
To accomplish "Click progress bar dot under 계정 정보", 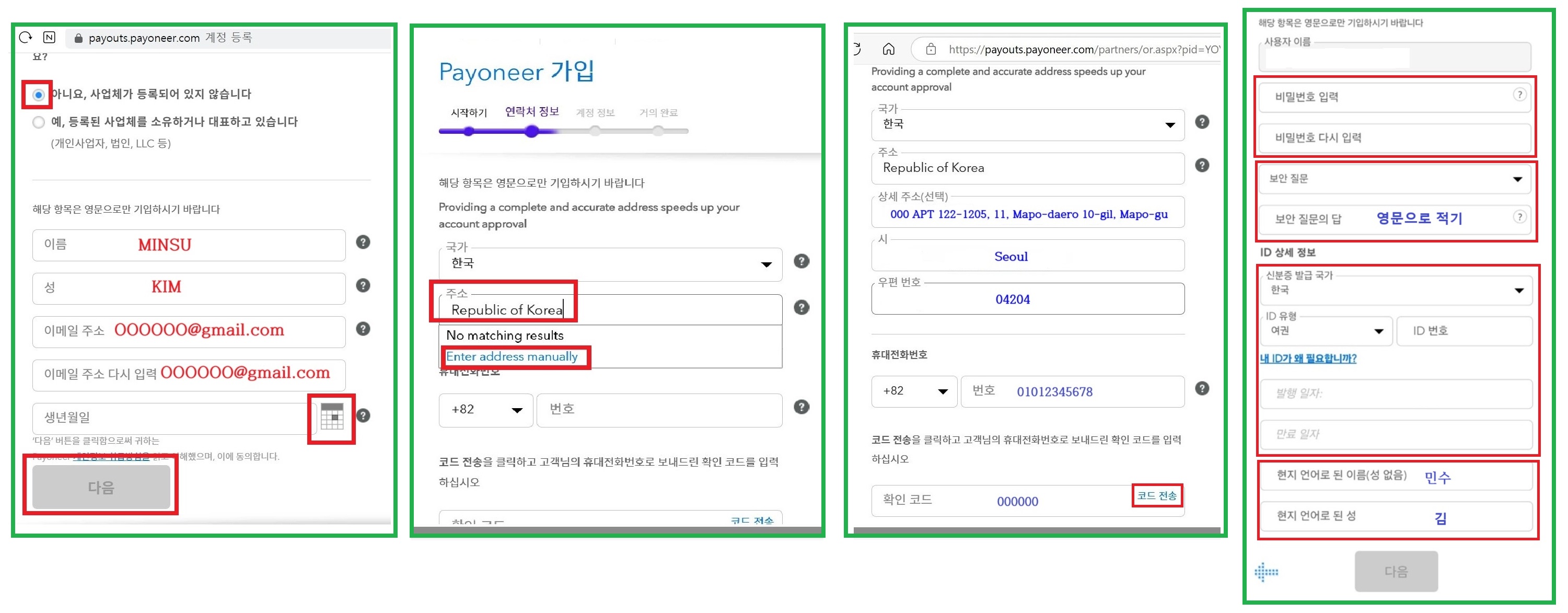I will coord(595,131).
